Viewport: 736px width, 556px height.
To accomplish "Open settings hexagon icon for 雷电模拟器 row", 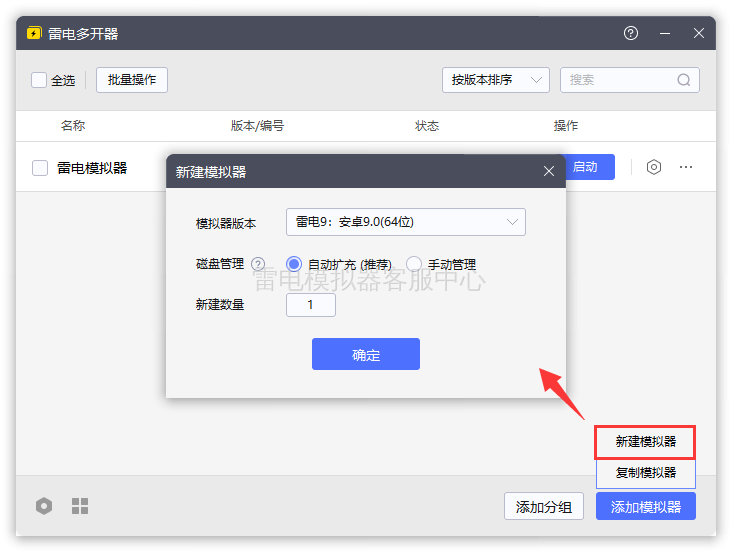I will pos(653,167).
